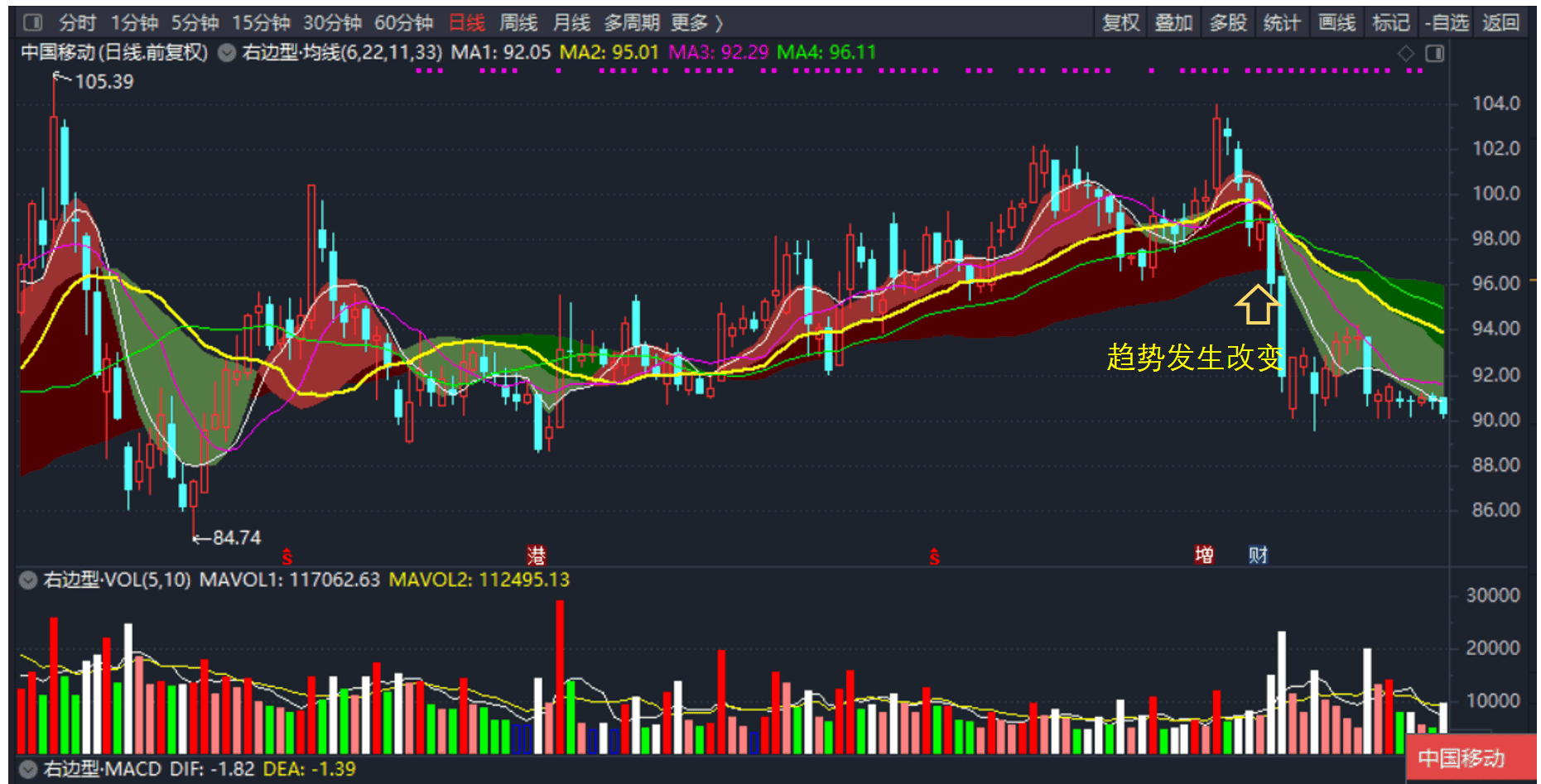1541x784 pixels.
Task: Click the 叠加 overlay button
Action: [1174, 22]
